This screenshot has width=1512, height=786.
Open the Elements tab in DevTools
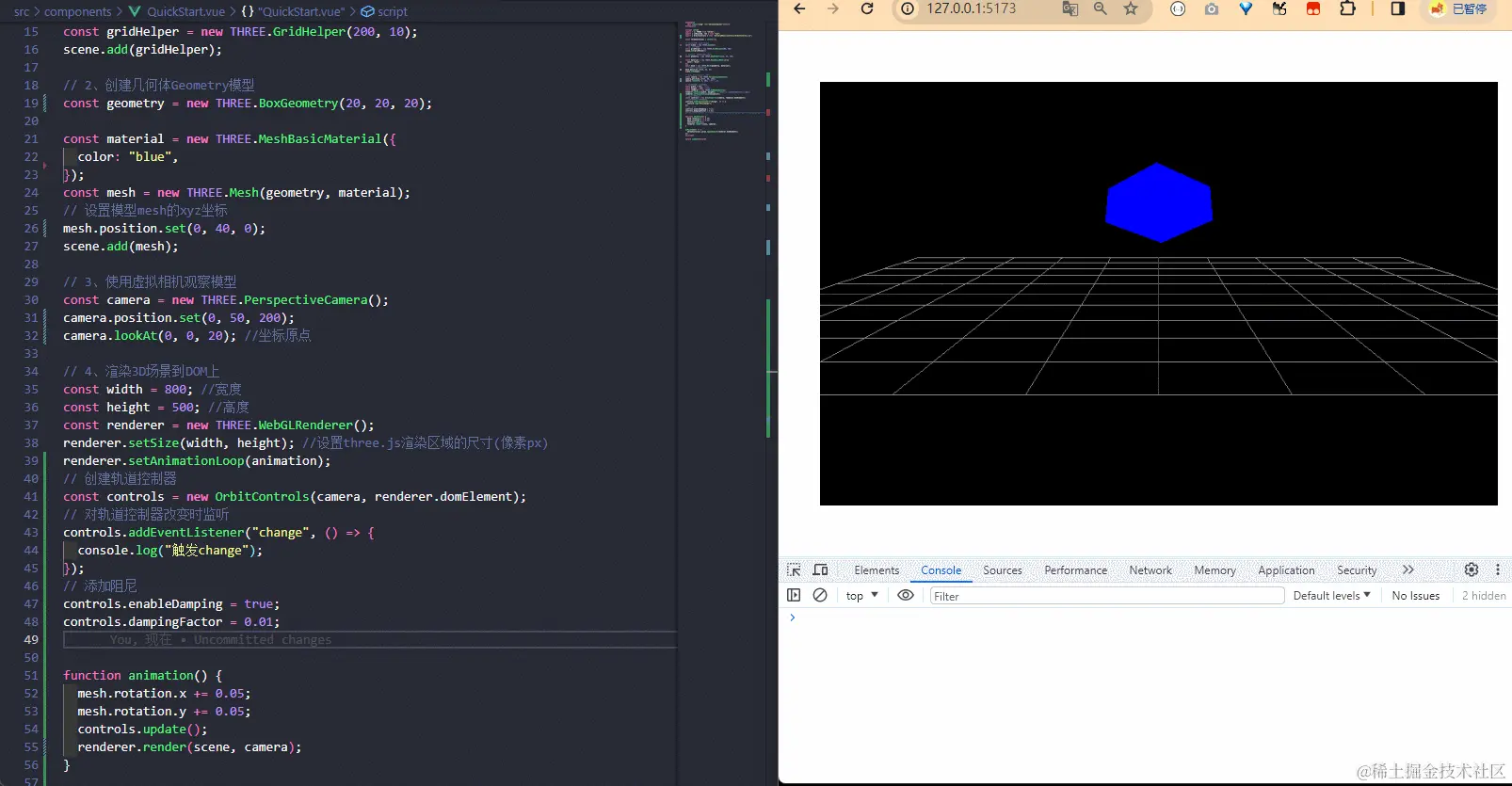[876, 570]
